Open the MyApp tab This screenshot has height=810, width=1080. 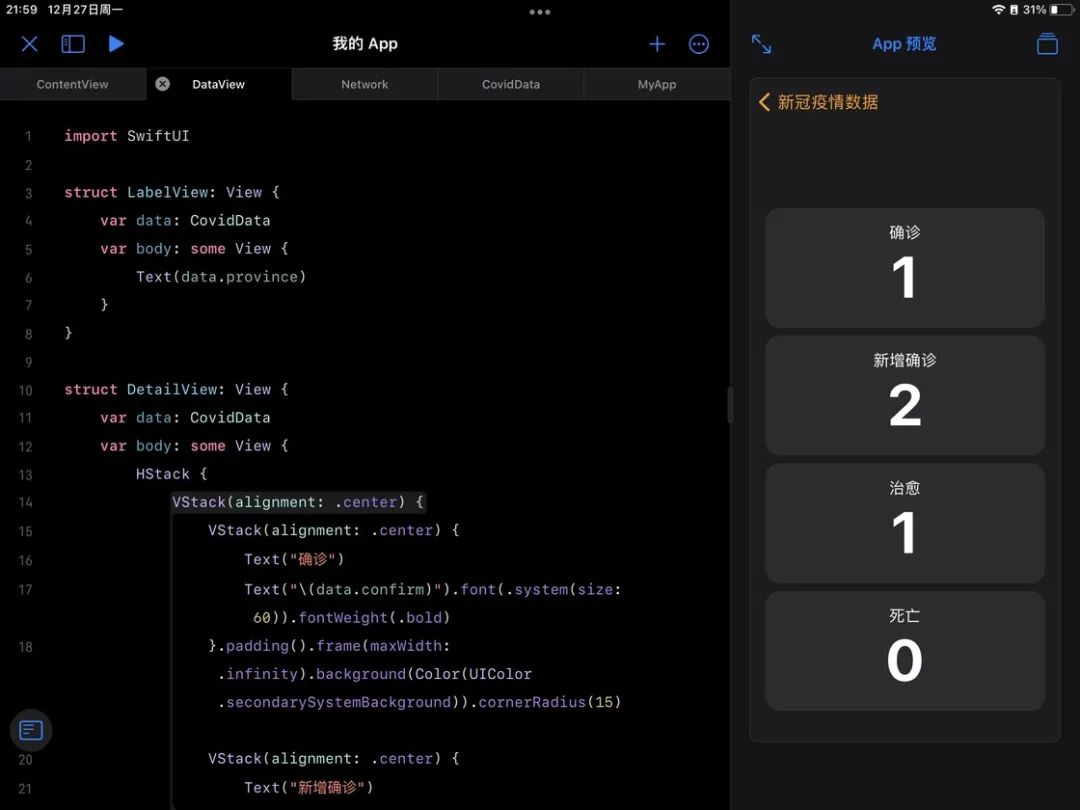coord(656,84)
